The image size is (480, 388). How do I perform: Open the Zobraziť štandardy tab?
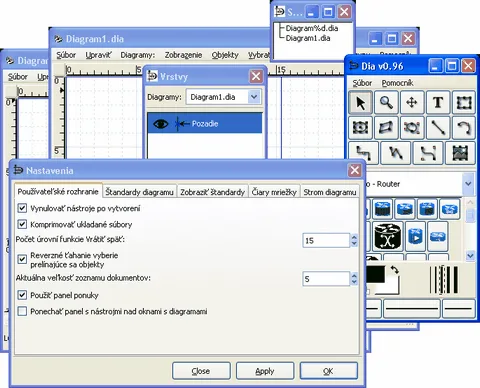point(213,192)
